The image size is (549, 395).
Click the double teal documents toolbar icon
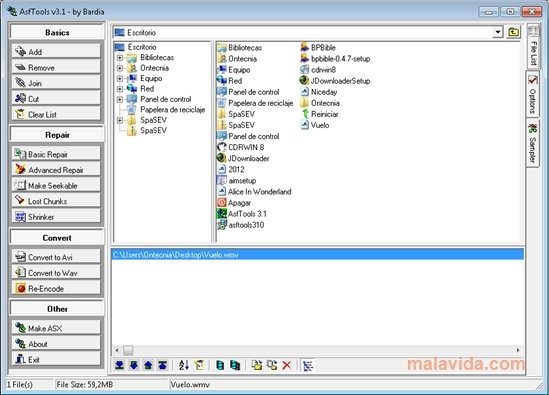[x=235, y=365]
